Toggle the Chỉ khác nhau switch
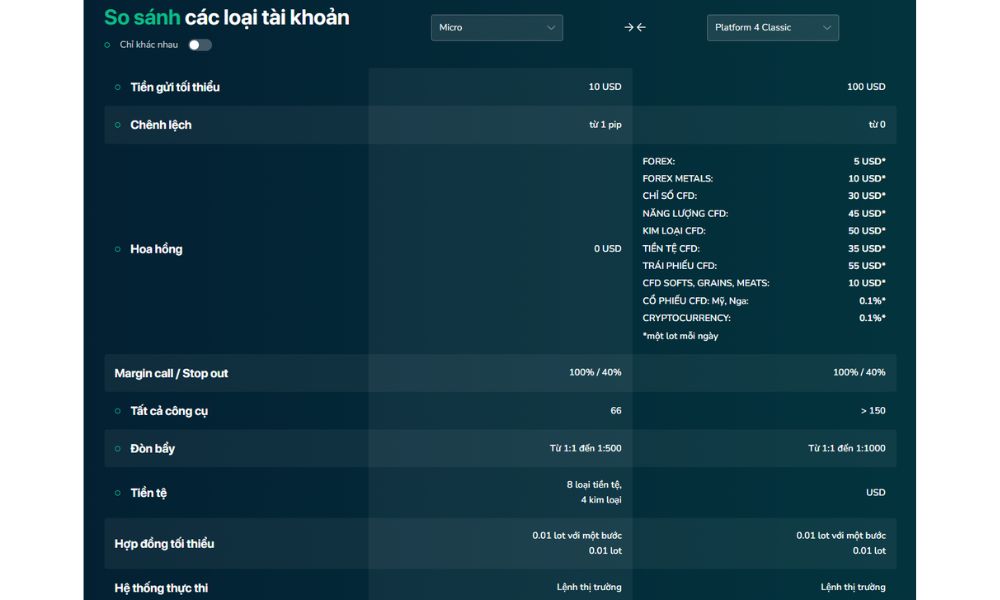 coord(199,45)
